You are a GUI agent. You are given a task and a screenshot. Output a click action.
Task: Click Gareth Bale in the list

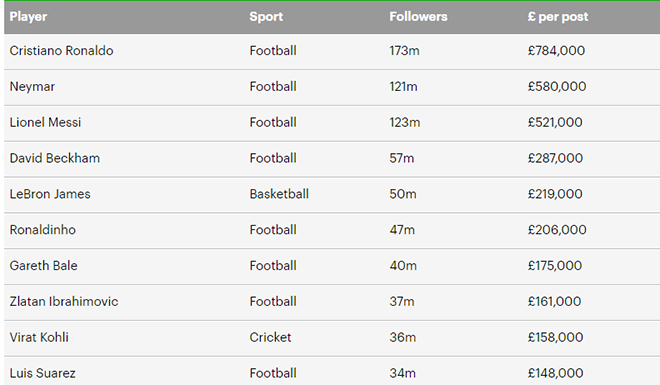(x=43, y=266)
